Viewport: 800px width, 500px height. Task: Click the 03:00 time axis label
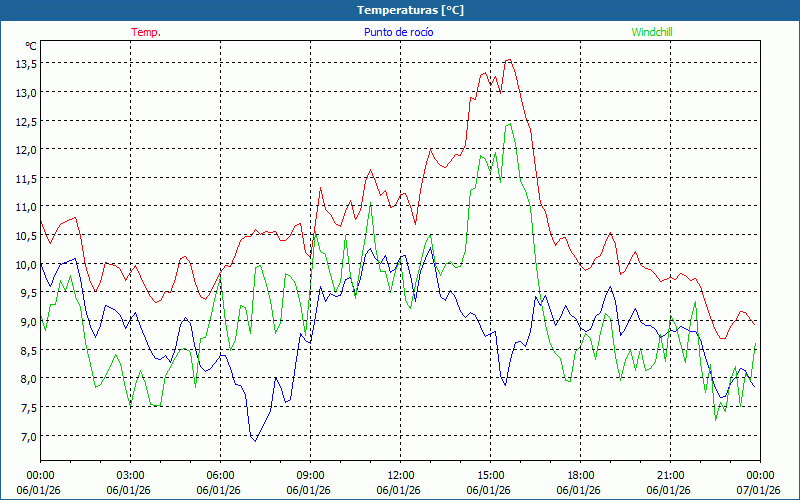130,475
